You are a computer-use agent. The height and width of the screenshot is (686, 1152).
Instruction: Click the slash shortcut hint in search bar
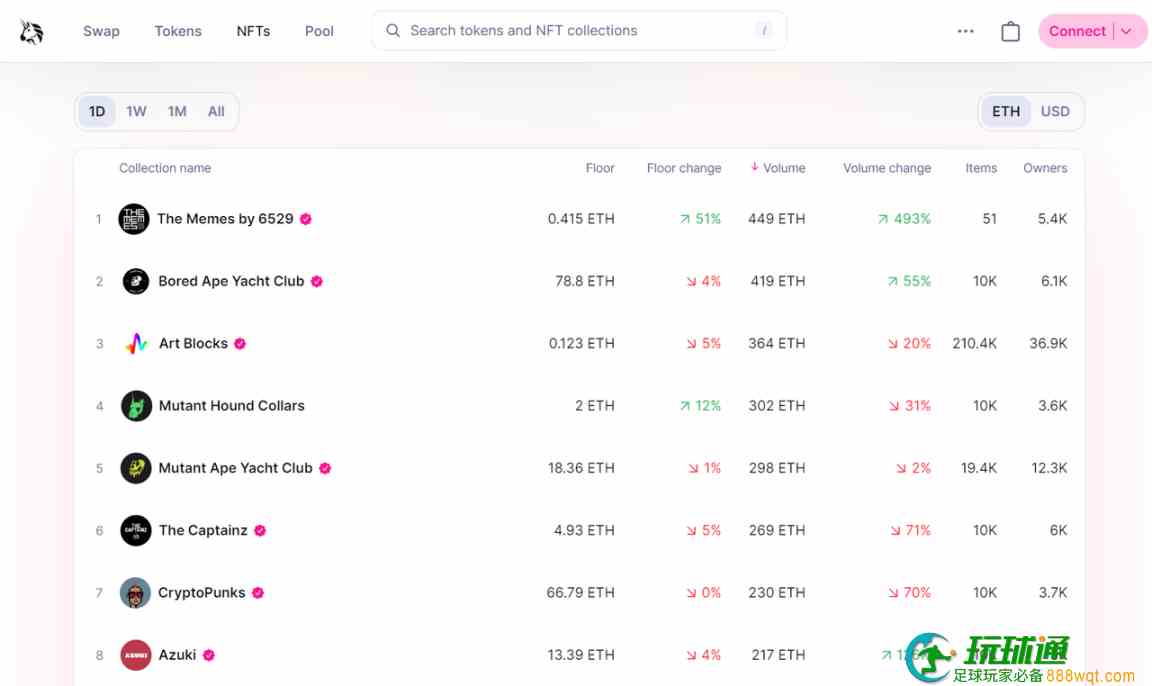tap(764, 31)
